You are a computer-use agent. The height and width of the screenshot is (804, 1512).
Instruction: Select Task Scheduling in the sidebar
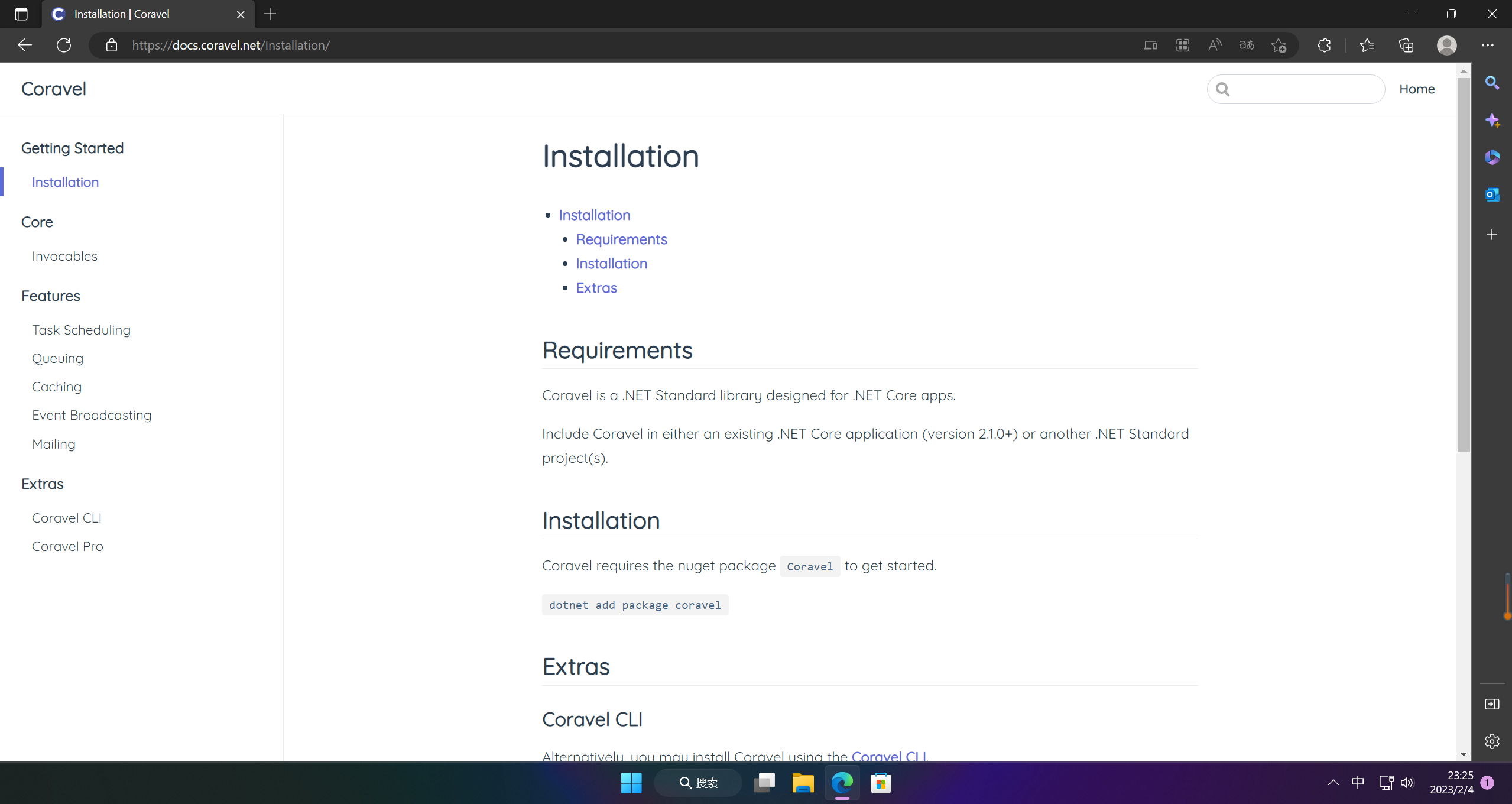[x=81, y=330]
